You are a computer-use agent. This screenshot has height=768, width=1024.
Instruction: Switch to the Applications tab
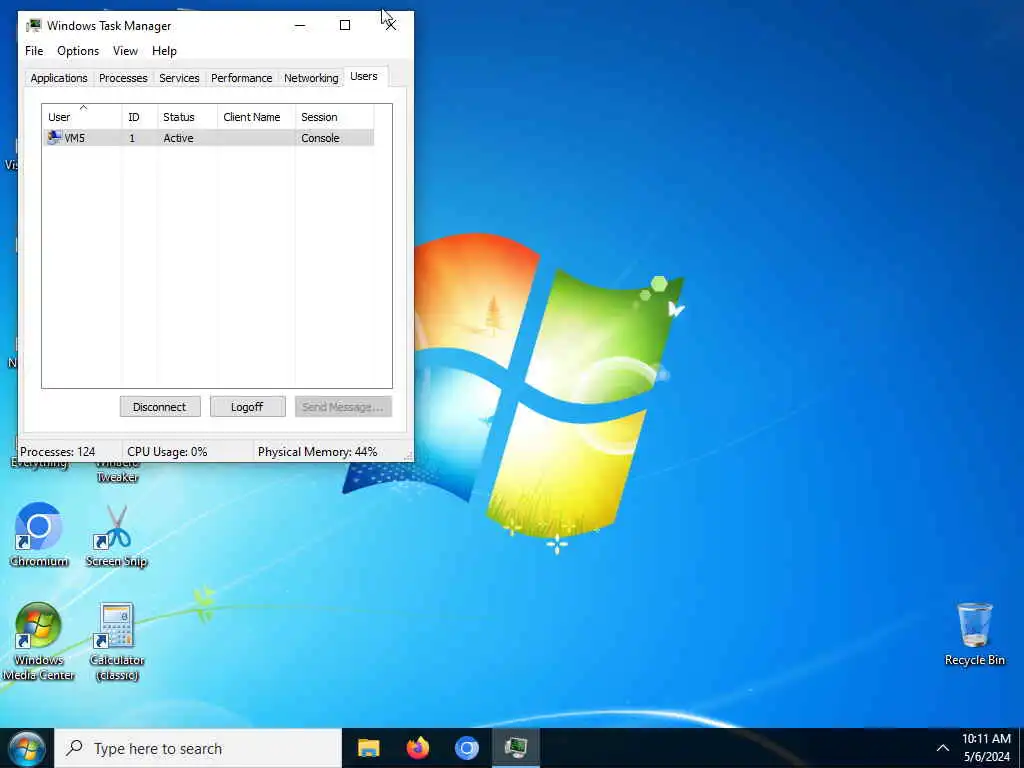pos(59,78)
